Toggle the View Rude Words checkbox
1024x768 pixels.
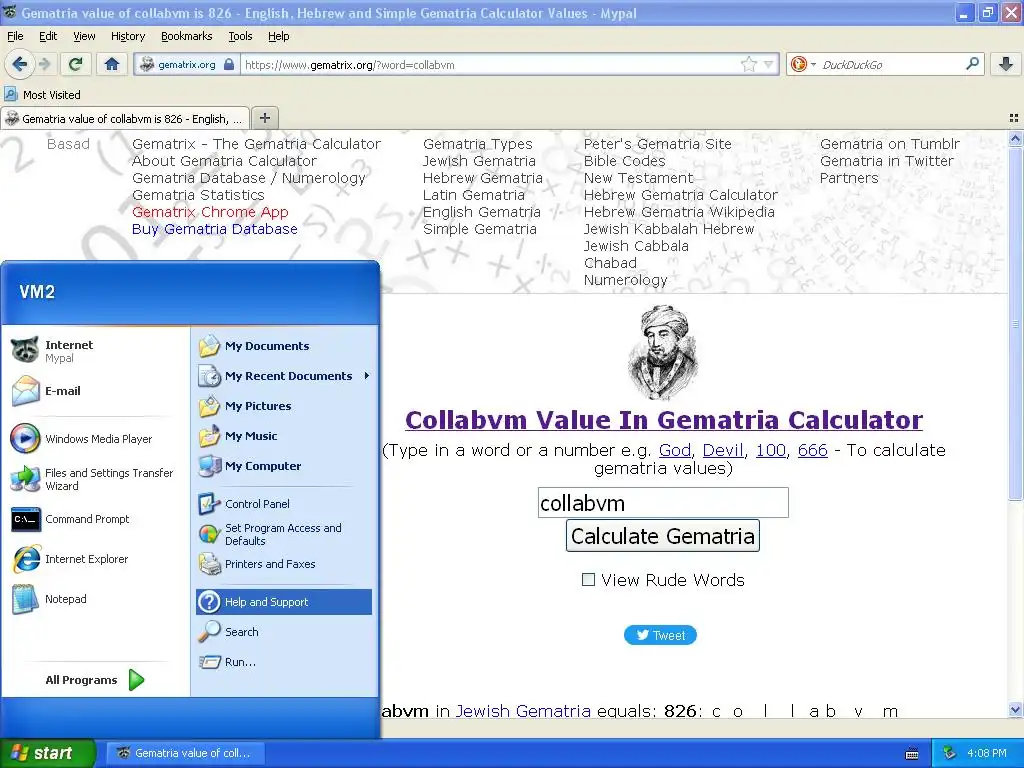click(588, 579)
